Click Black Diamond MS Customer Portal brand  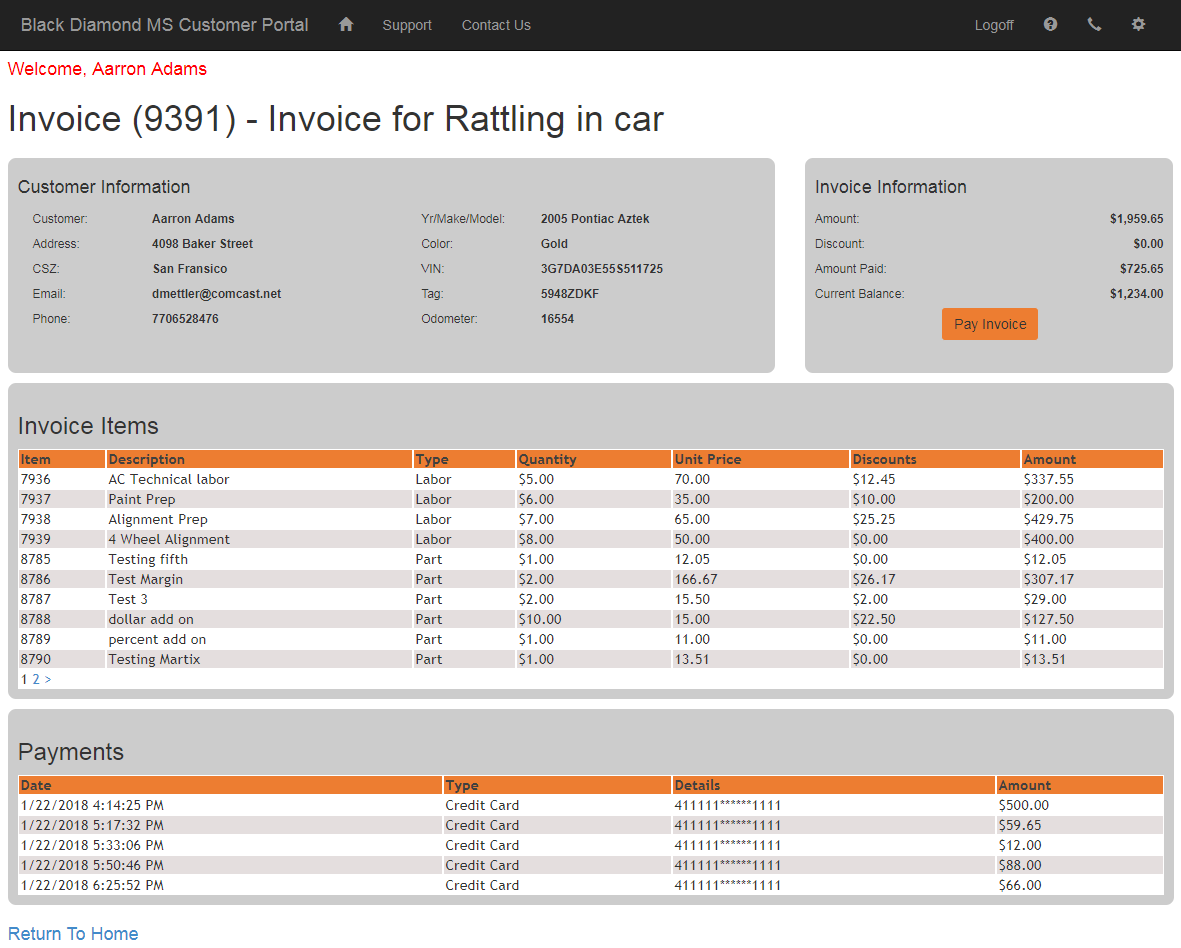[x=164, y=25]
